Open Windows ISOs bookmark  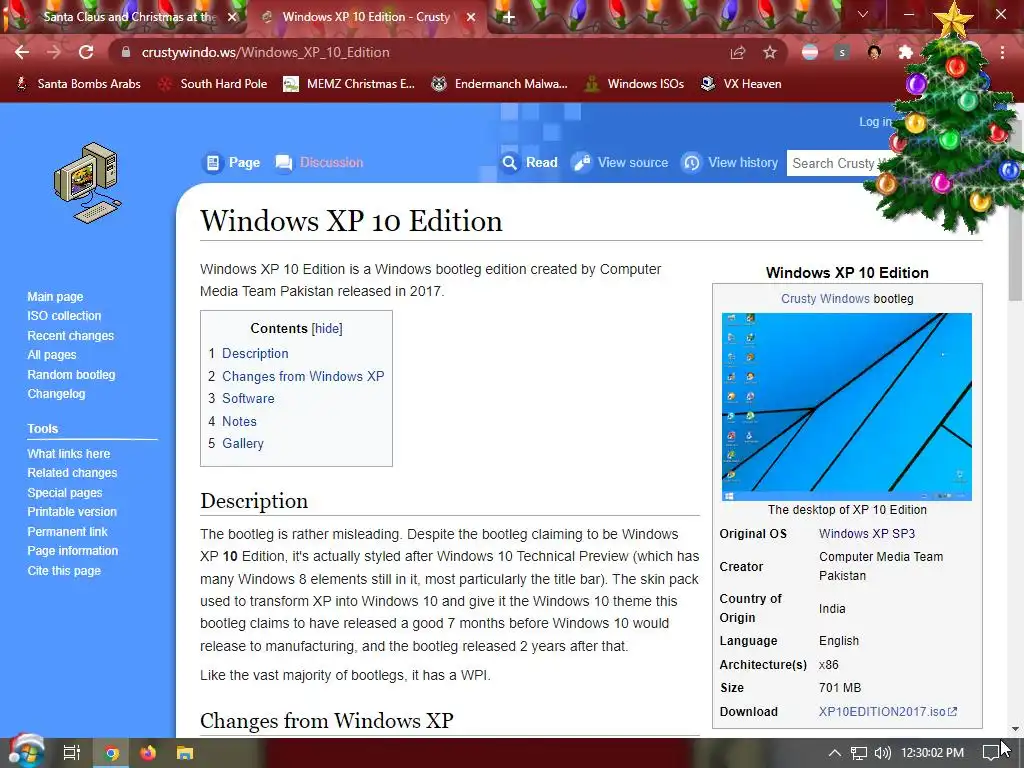634,84
